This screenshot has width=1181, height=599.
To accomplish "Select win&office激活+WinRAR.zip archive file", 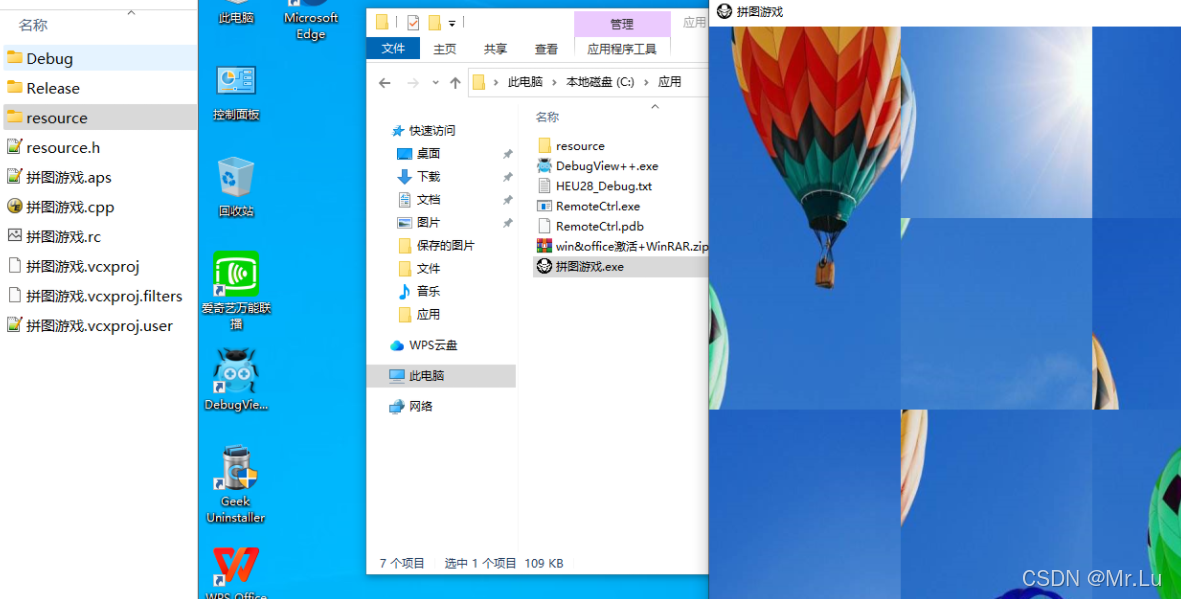I will tap(622, 246).
